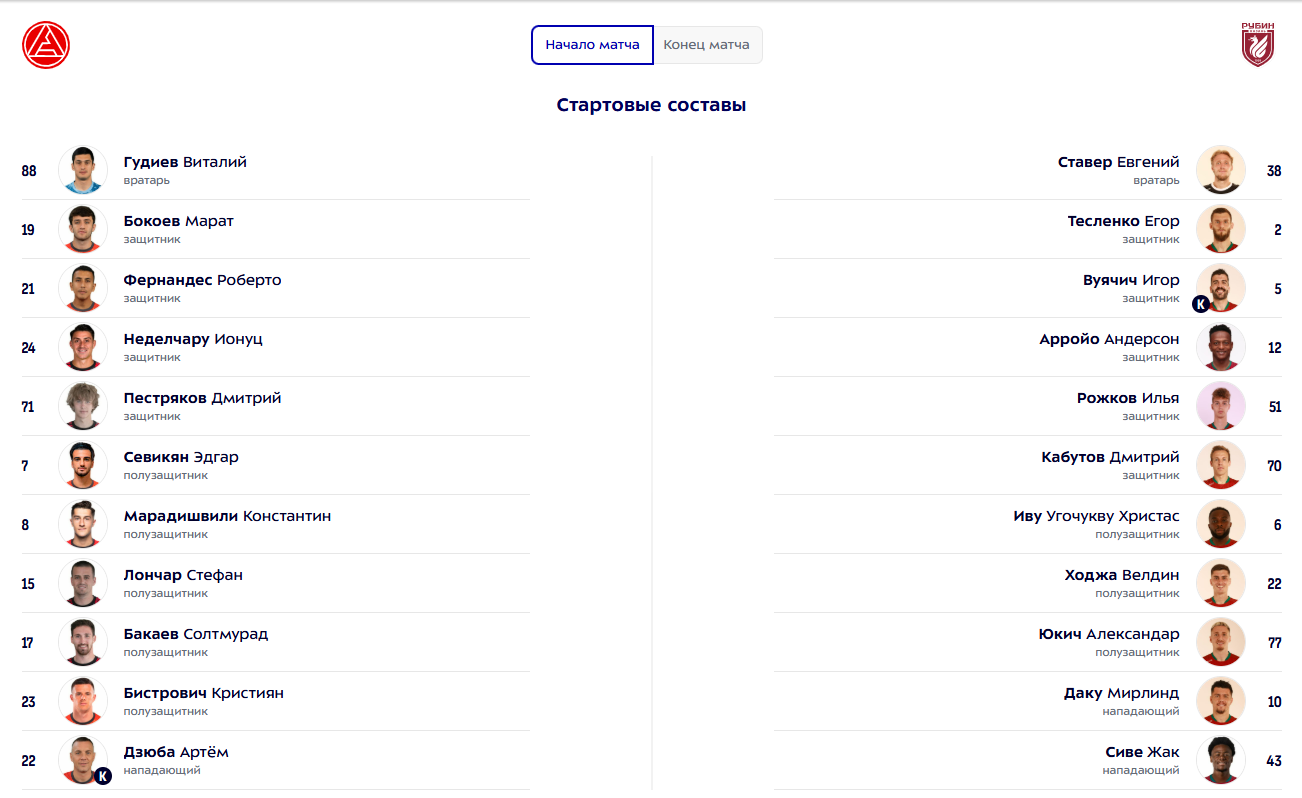Click Арройо Андерсон's player photo
1302x798 pixels.
[1221, 347]
